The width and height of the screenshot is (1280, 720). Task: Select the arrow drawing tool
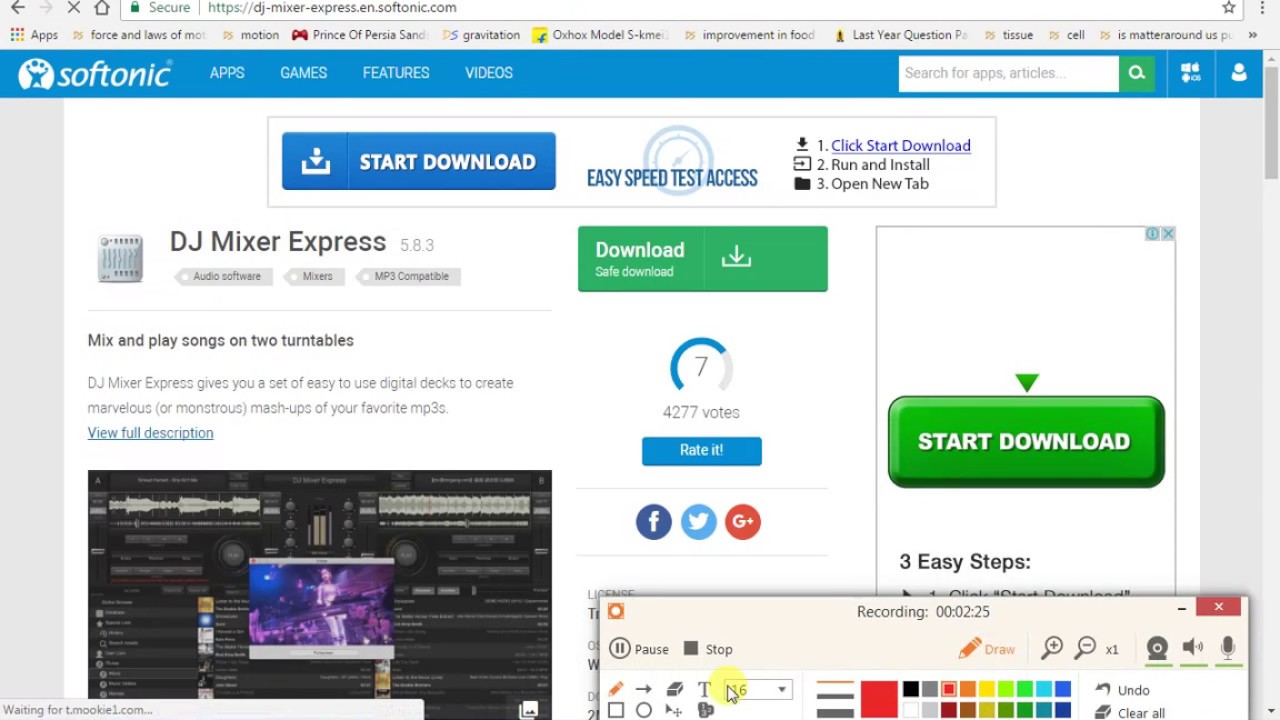point(644,689)
